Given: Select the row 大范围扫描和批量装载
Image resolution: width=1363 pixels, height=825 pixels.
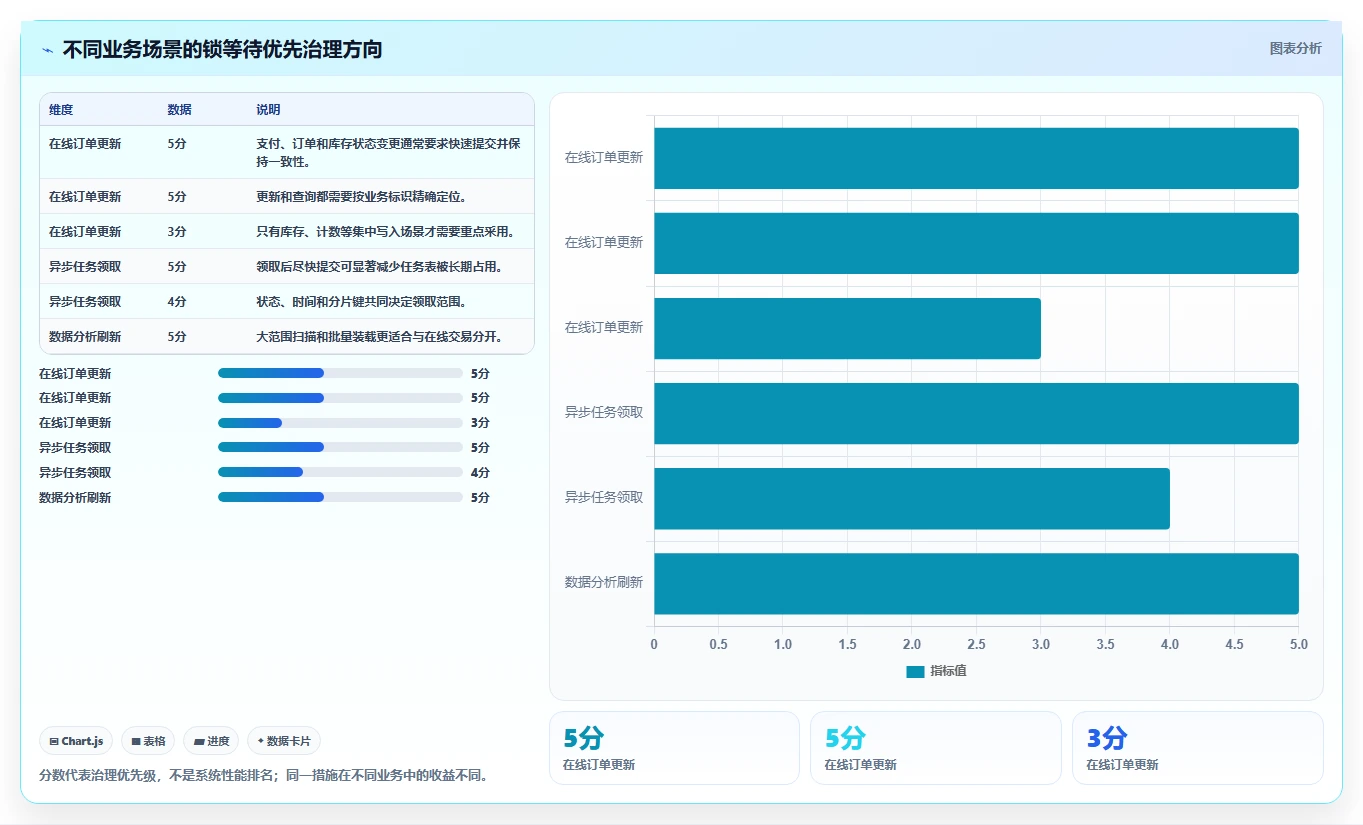Looking at the screenshot, I should pyautogui.click(x=287, y=336).
